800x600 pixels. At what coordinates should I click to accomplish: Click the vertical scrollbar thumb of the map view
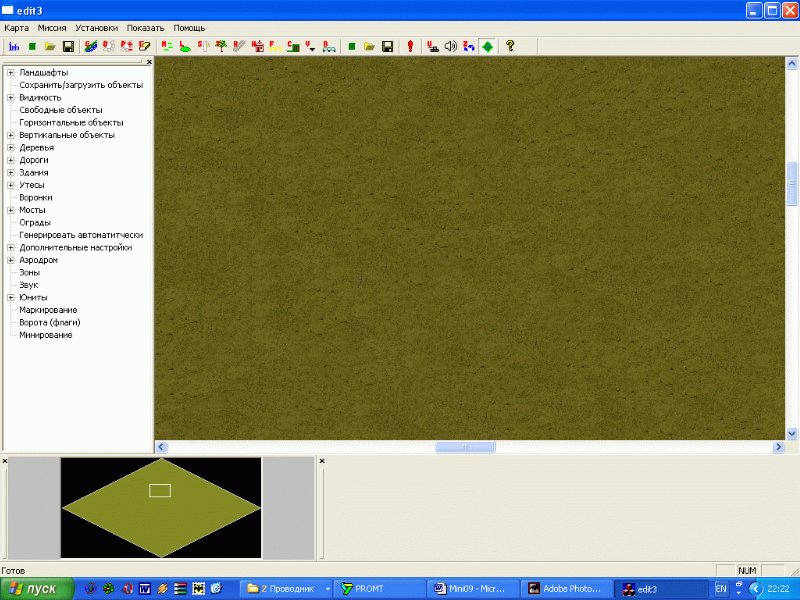coord(792,184)
